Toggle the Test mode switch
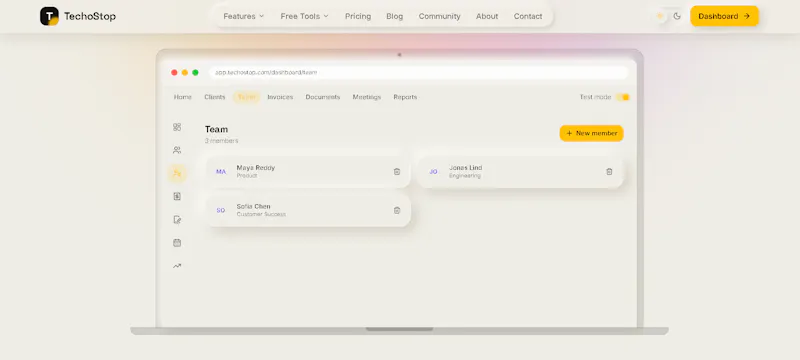The height and width of the screenshot is (360, 800). (623, 97)
